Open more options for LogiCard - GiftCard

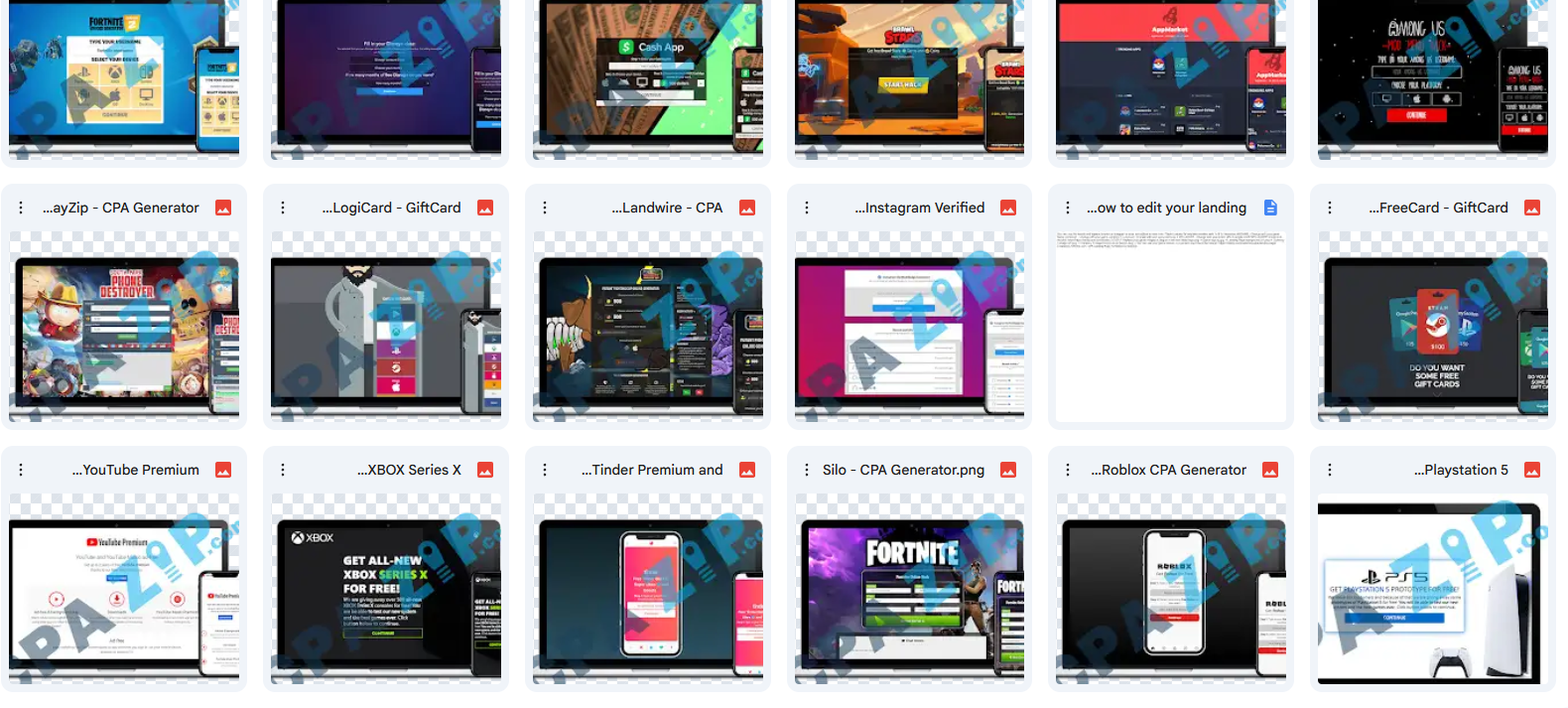(283, 208)
